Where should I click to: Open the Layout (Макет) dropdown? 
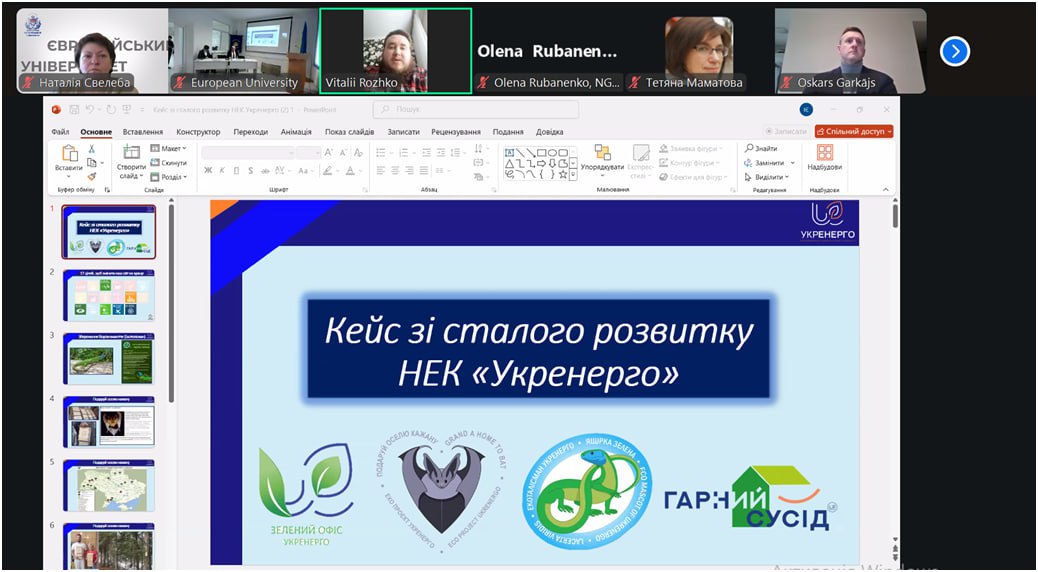tap(168, 148)
